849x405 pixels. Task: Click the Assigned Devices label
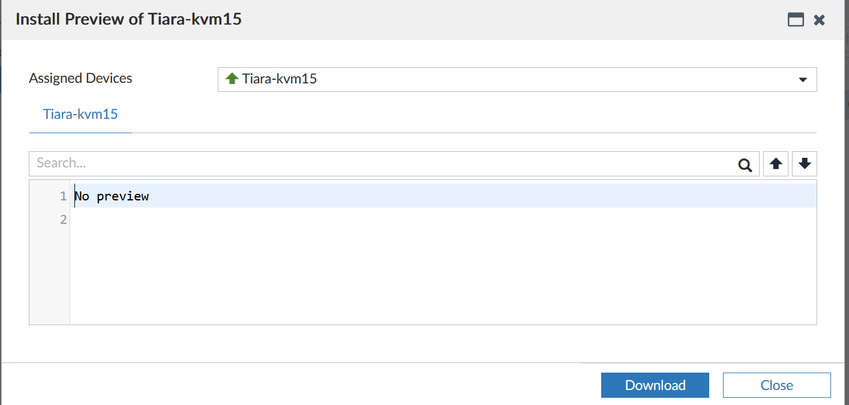pyautogui.click(x=80, y=78)
